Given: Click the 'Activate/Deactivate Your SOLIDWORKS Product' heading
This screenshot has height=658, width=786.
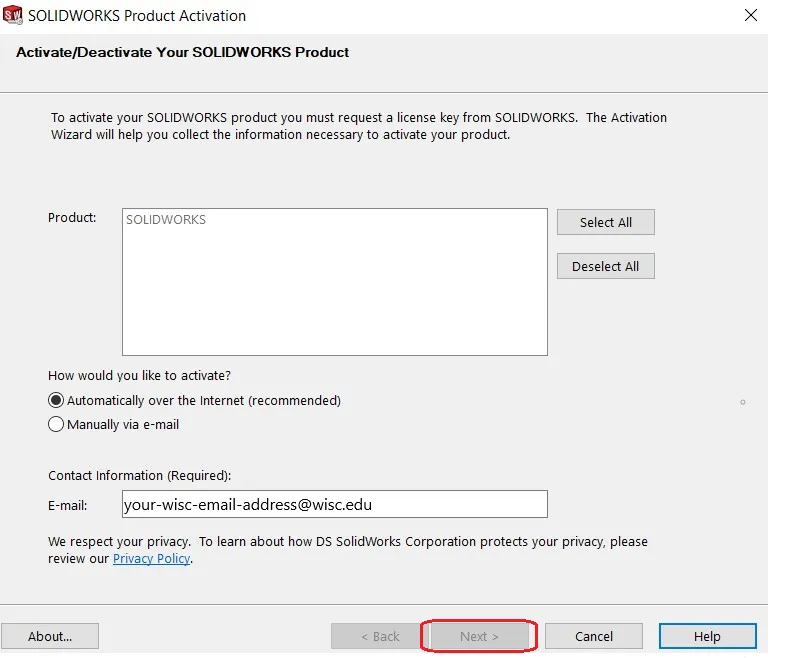Looking at the screenshot, I should tap(183, 52).
